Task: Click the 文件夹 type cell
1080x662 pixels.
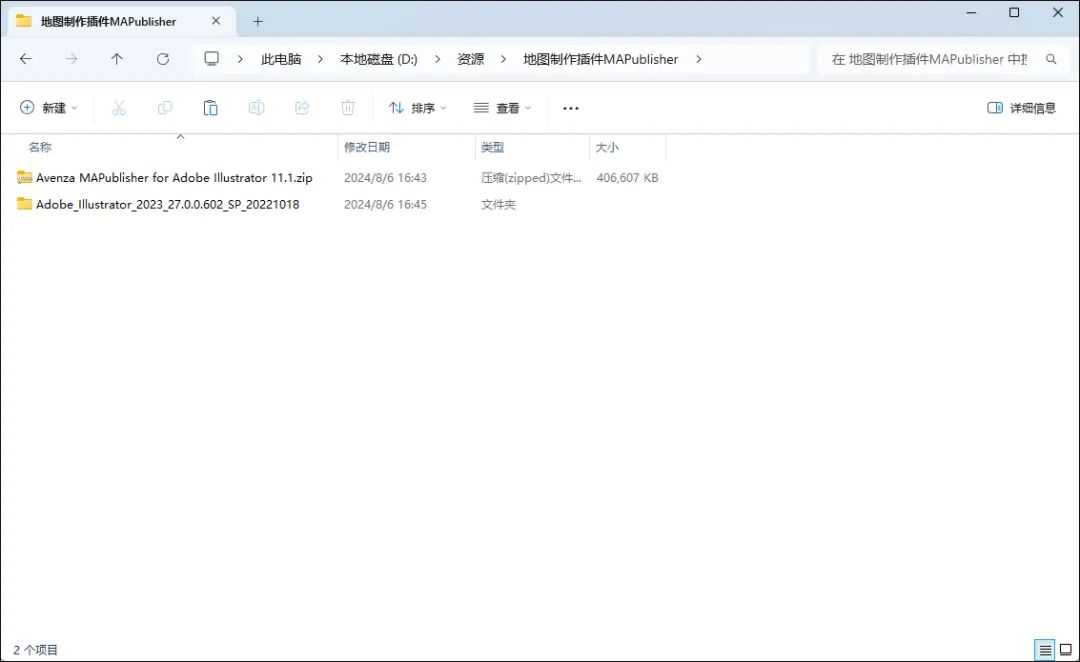Action: (498, 204)
